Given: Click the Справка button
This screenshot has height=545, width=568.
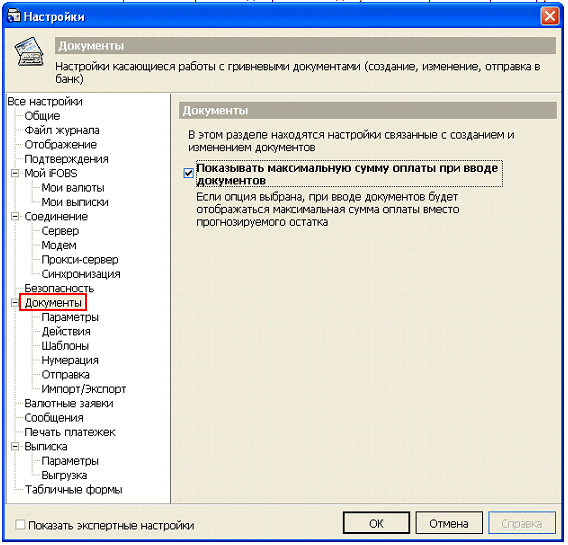Looking at the screenshot, I should [522, 523].
